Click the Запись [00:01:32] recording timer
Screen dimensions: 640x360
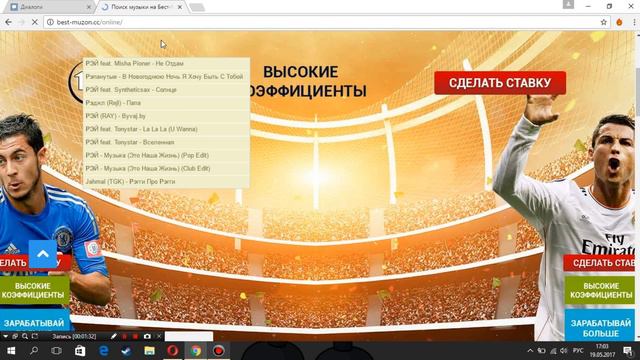tap(74, 337)
